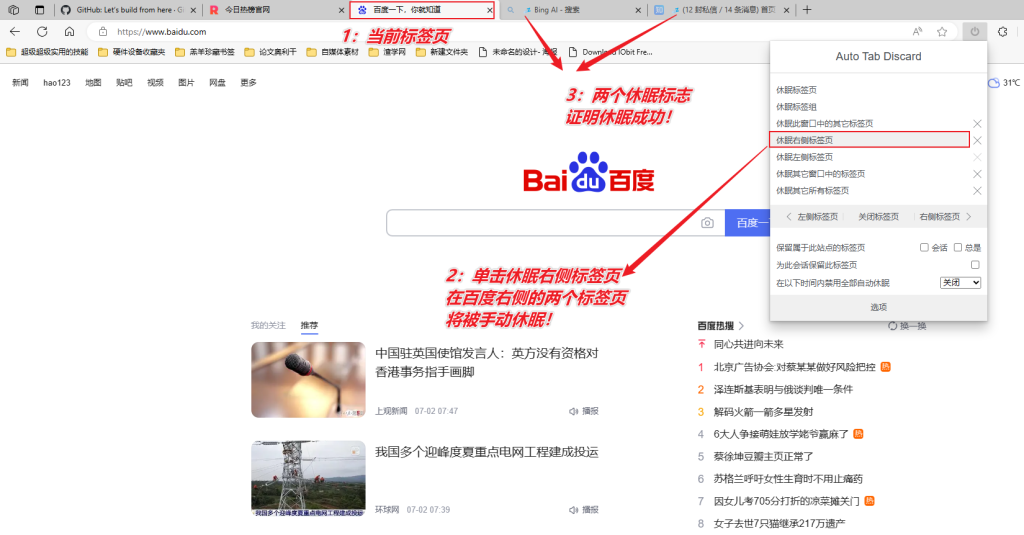Open hao123 link
1024x535 pixels.
click(x=57, y=82)
